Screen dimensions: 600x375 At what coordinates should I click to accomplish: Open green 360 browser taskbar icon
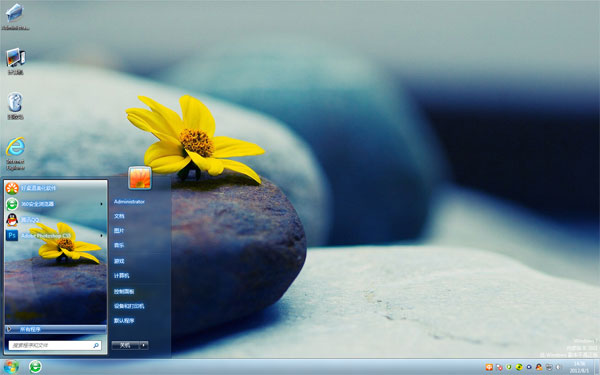coord(36,367)
